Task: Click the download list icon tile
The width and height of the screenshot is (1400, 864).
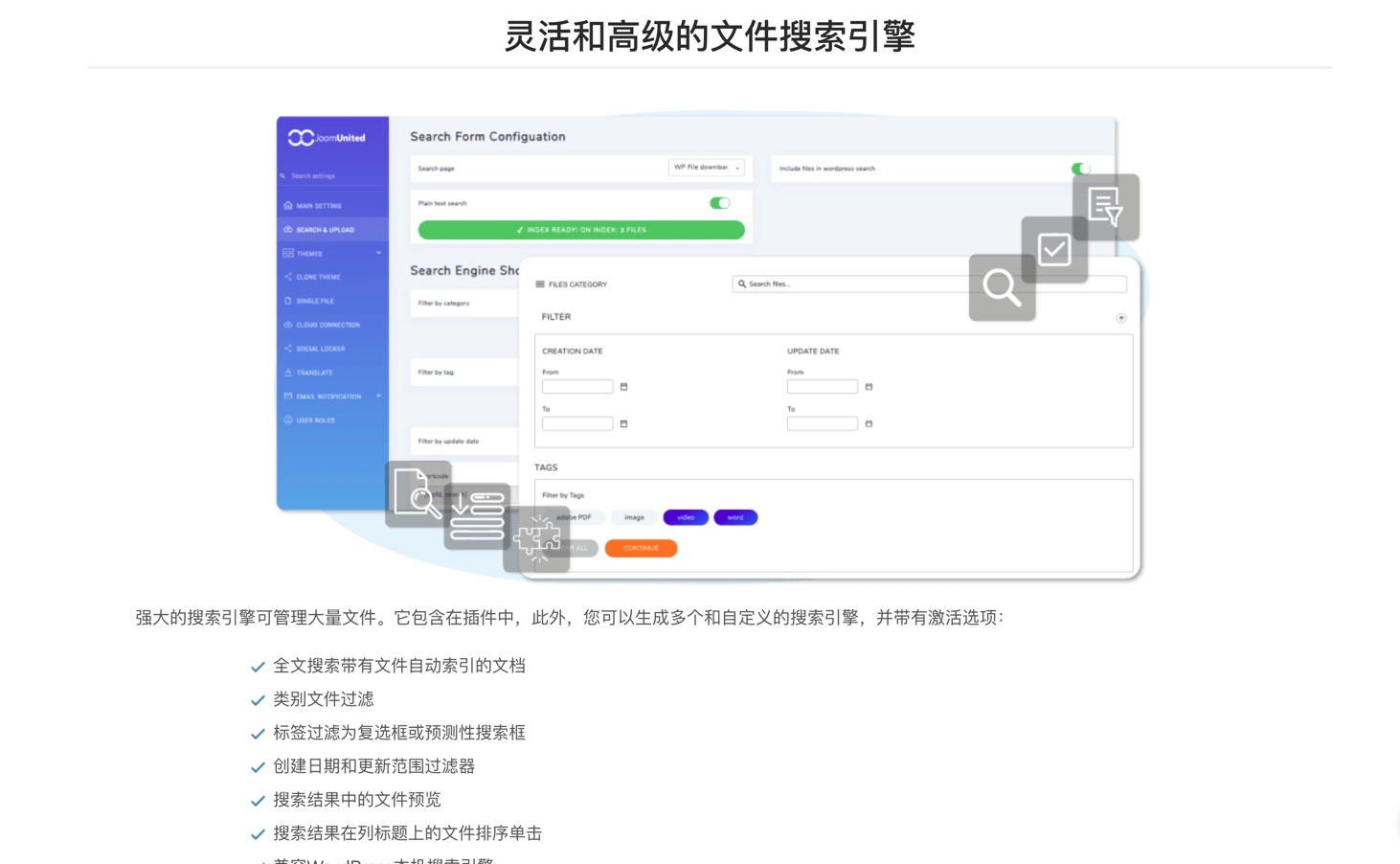Action: click(477, 516)
